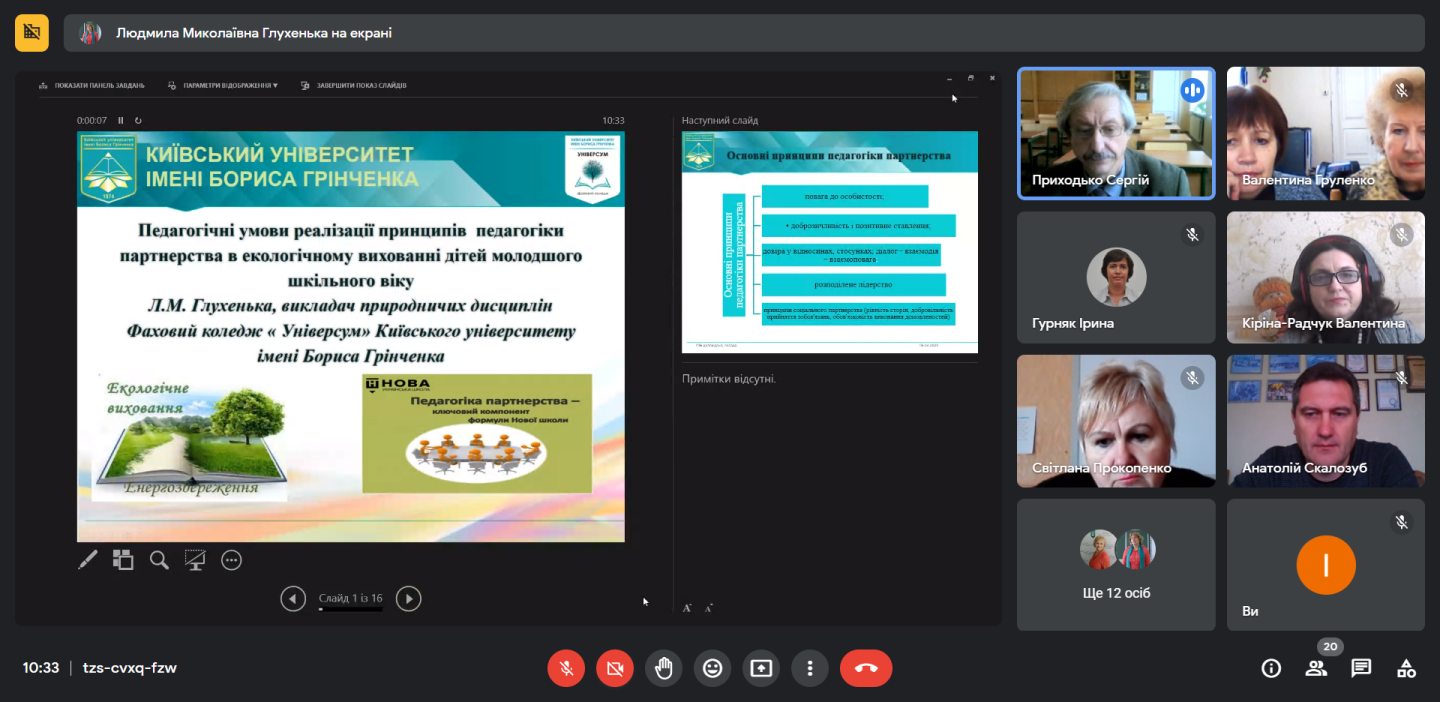This screenshot has width=1440, height=702.
Task: Increase the notes text size
Action: pyautogui.click(x=687, y=608)
